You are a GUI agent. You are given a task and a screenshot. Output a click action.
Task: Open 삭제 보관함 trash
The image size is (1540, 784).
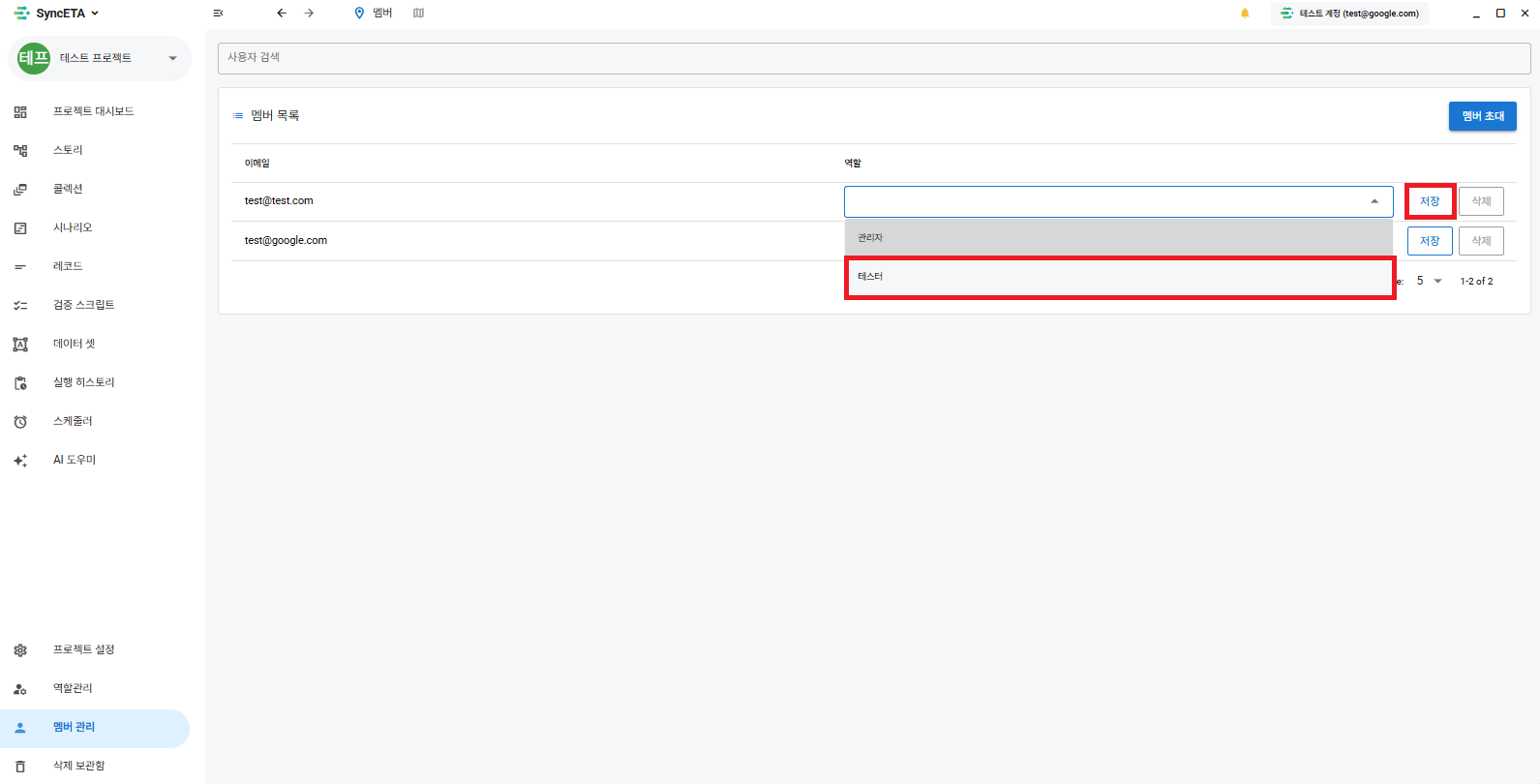[x=78, y=766]
